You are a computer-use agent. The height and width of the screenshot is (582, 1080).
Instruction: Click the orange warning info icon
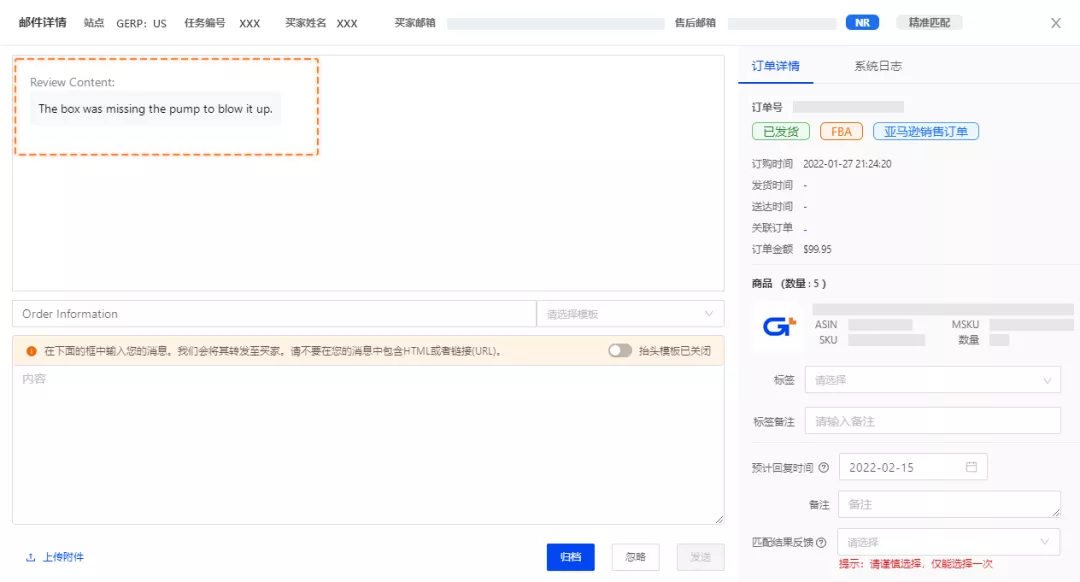click(31, 351)
